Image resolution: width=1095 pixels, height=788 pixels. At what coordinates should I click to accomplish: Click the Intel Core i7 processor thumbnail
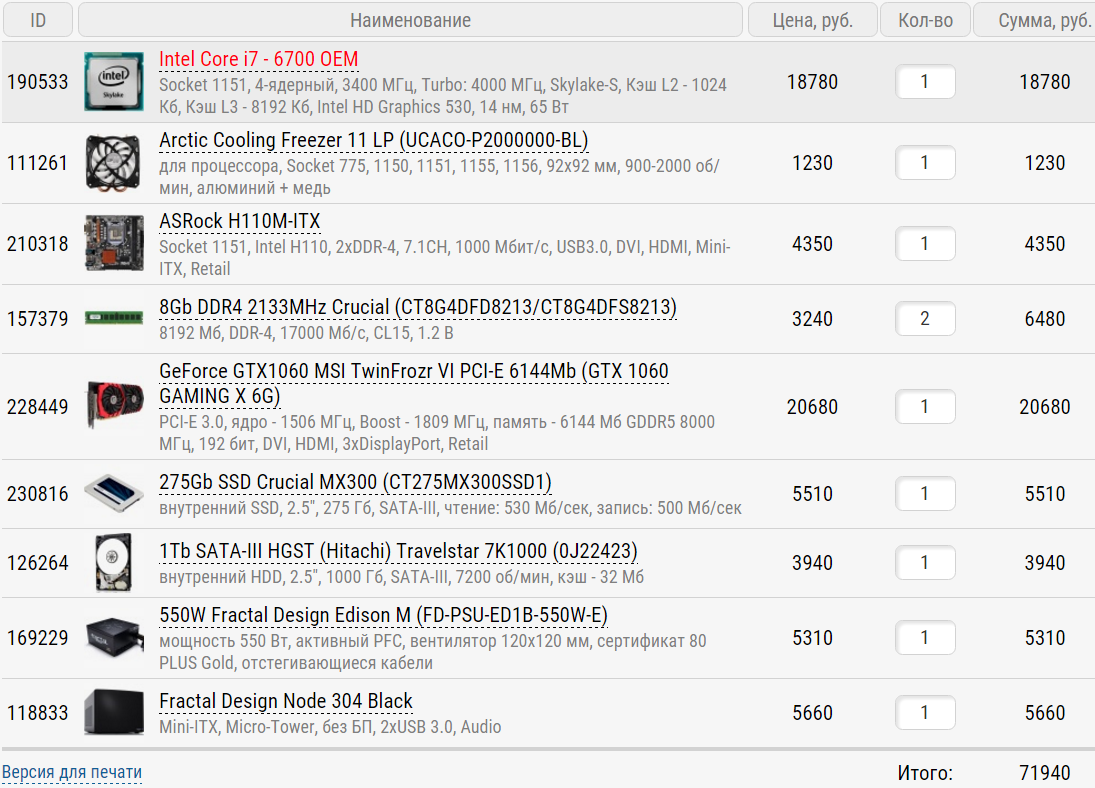[x=114, y=82]
